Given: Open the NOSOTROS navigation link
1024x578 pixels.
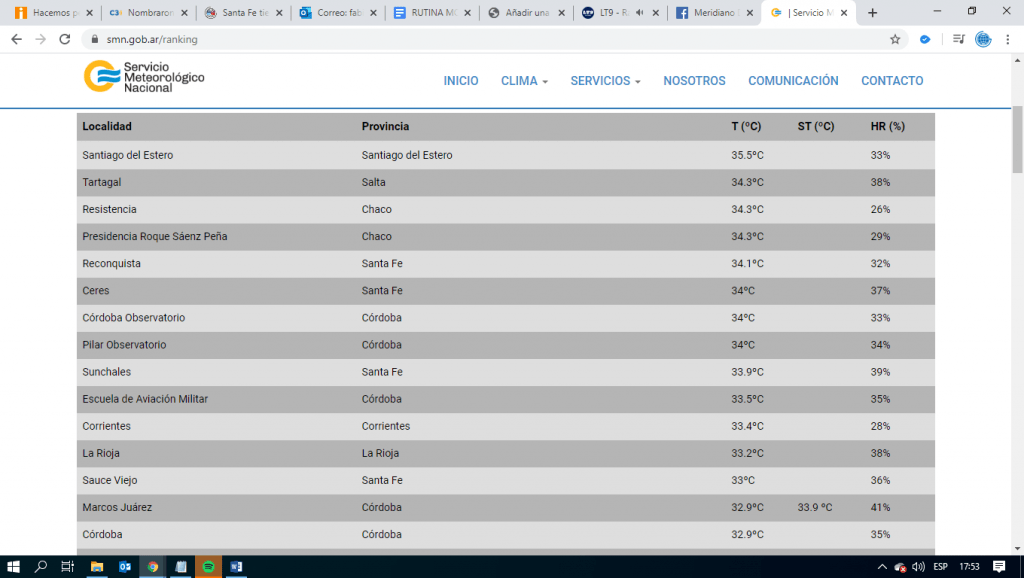Looking at the screenshot, I should tap(694, 81).
